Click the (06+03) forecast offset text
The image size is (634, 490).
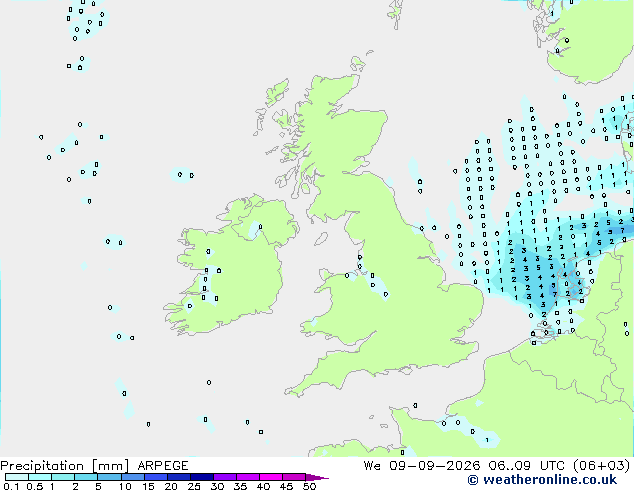tap(602, 466)
